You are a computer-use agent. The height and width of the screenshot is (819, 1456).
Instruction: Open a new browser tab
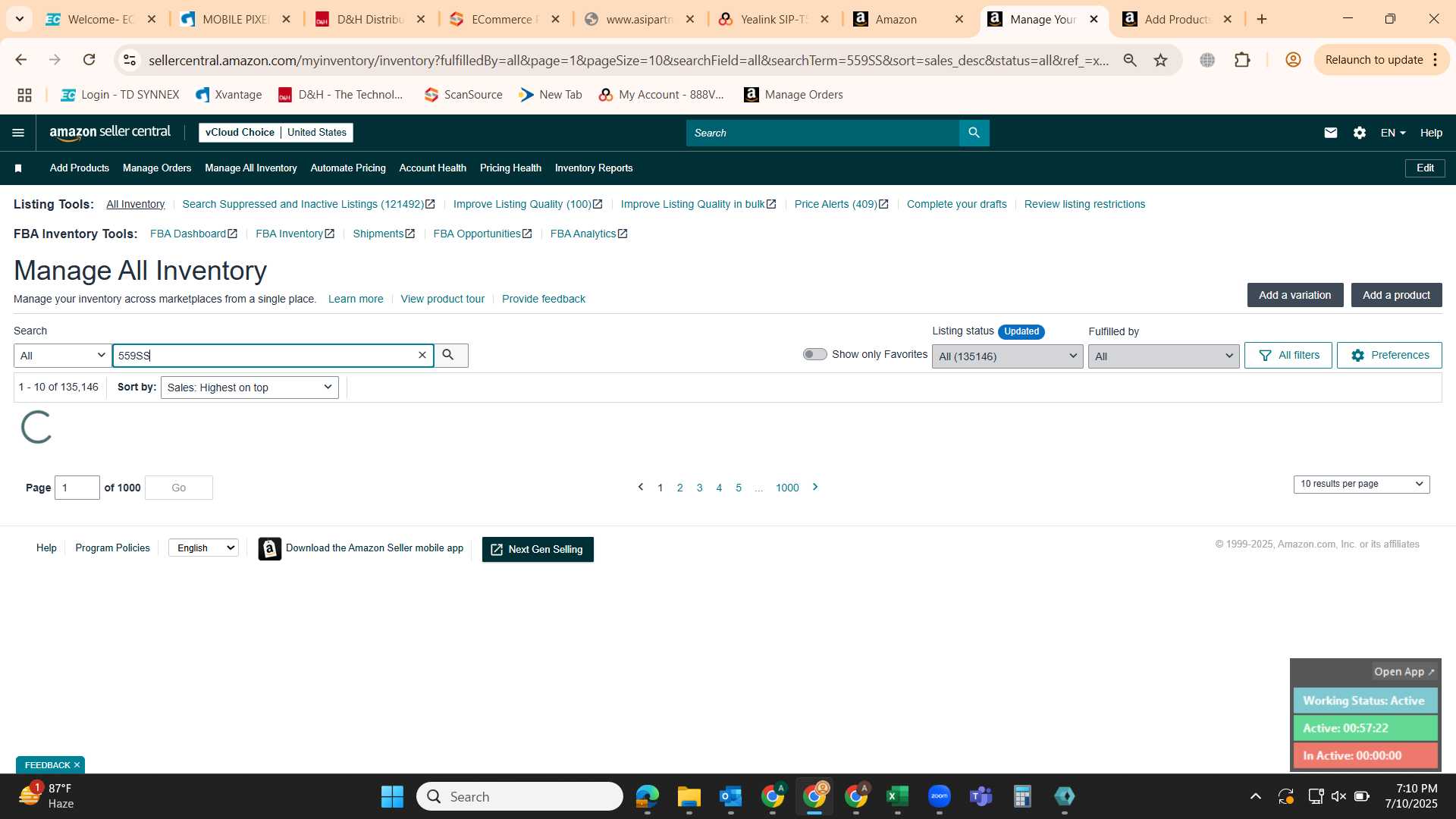1262,19
